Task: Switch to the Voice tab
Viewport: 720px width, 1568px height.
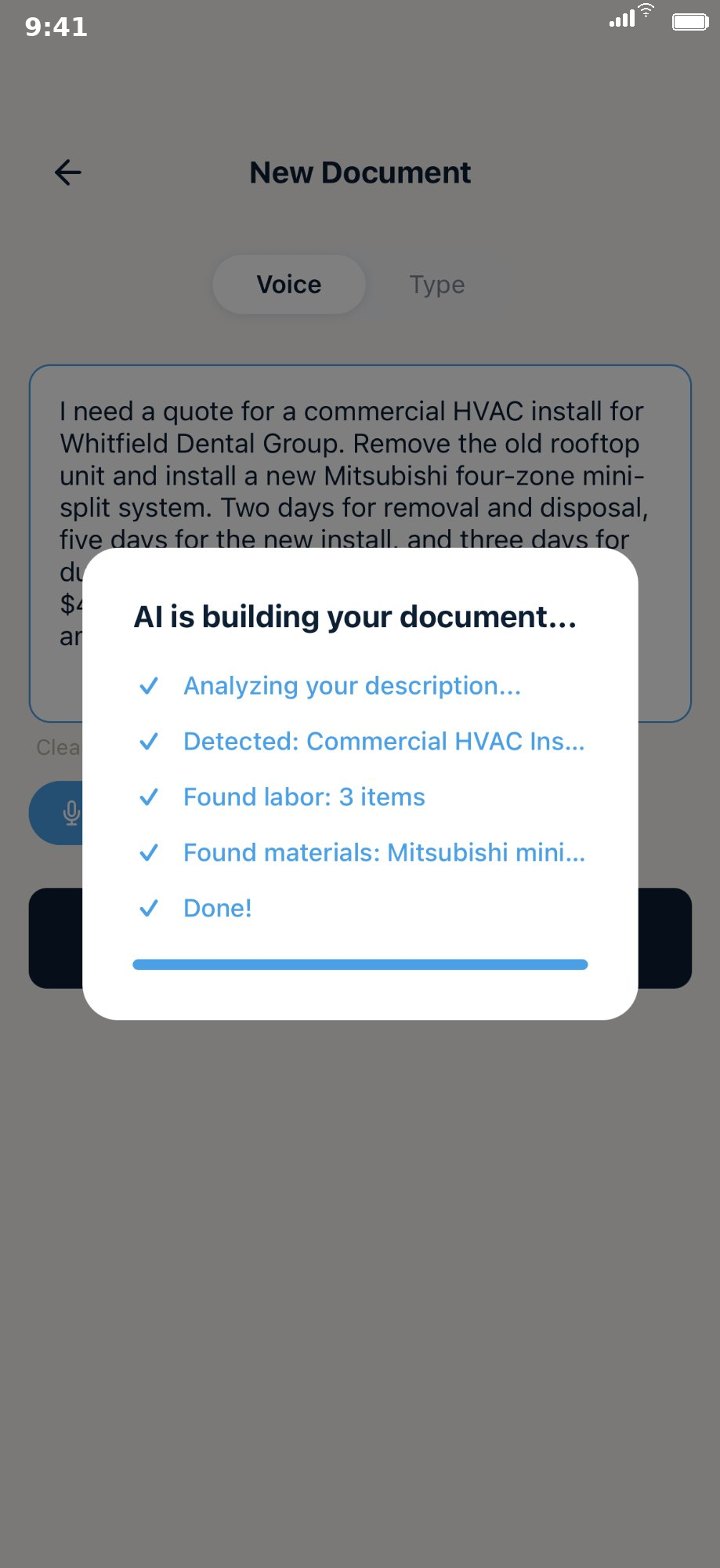Action: 289,285
